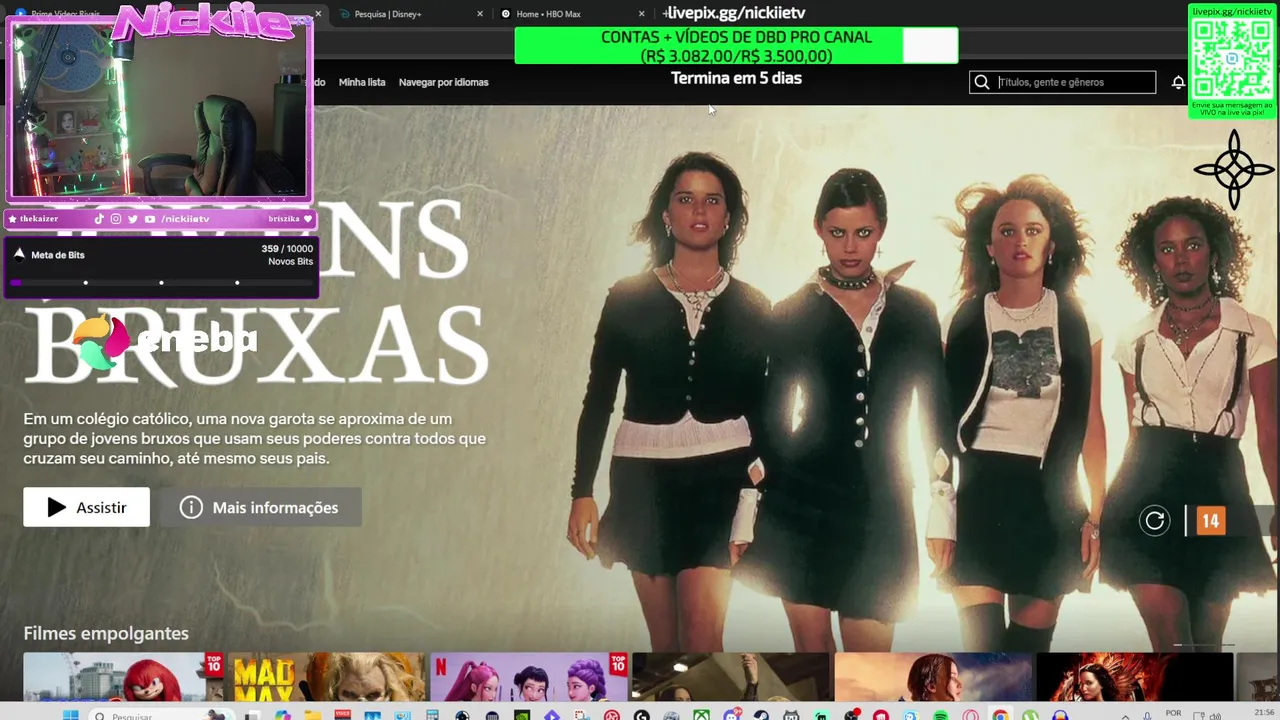Viewport: 1280px width, 720px height.
Task: Click the POR language indicator in tray
Action: pyautogui.click(x=1173, y=713)
